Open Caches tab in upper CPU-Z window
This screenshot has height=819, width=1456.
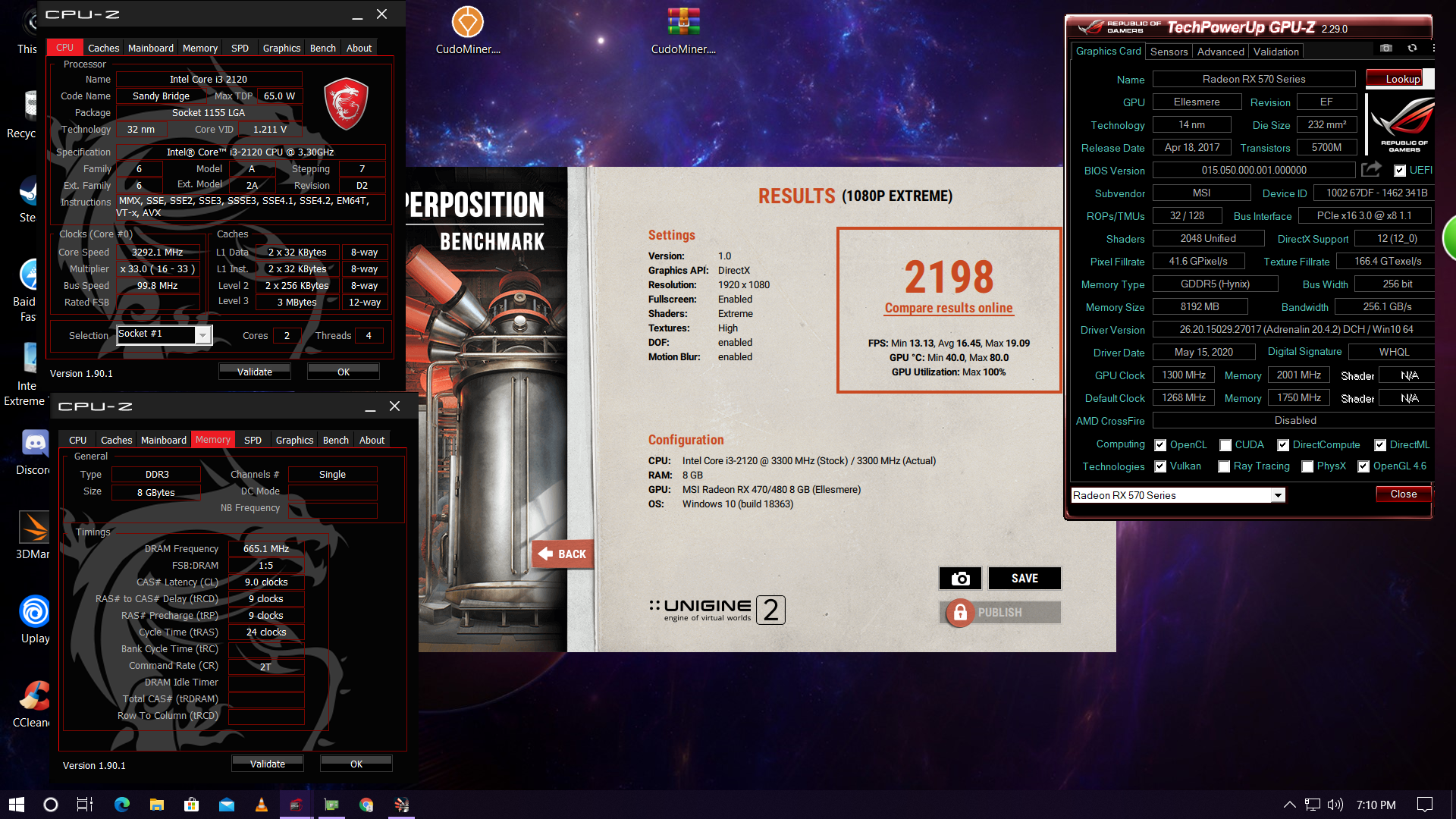[x=103, y=48]
